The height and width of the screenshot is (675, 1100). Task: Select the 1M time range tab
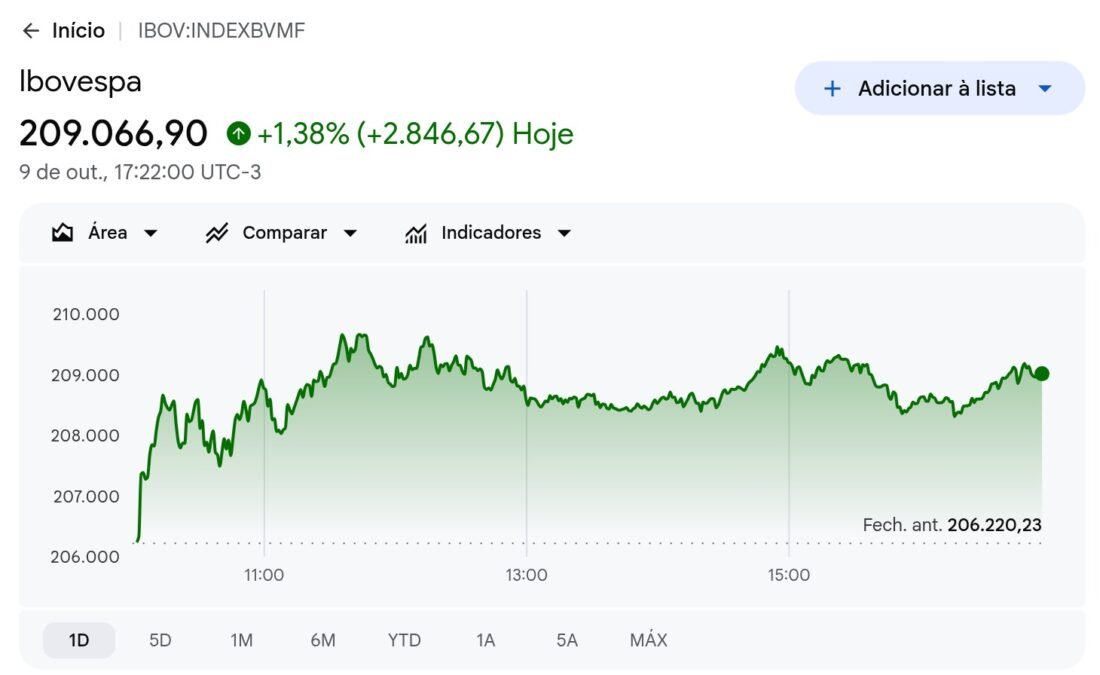[x=241, y=640]
